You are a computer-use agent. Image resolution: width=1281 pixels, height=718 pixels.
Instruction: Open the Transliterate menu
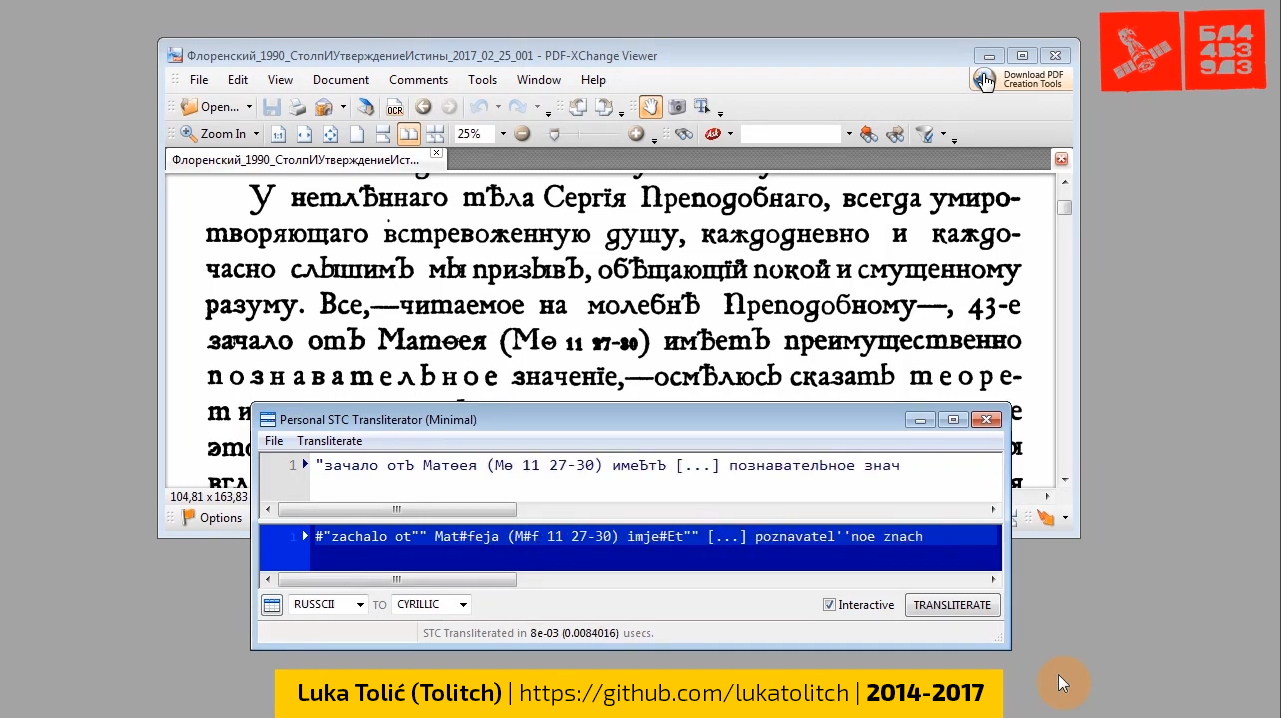(330, 441)
